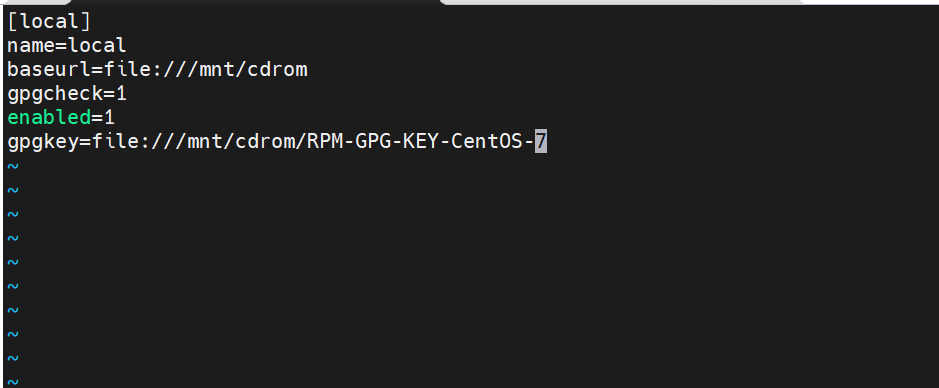Click the word cdrom in the gpgkey line
This screenshot has width=939, height=388.
[x=265, y=141]
